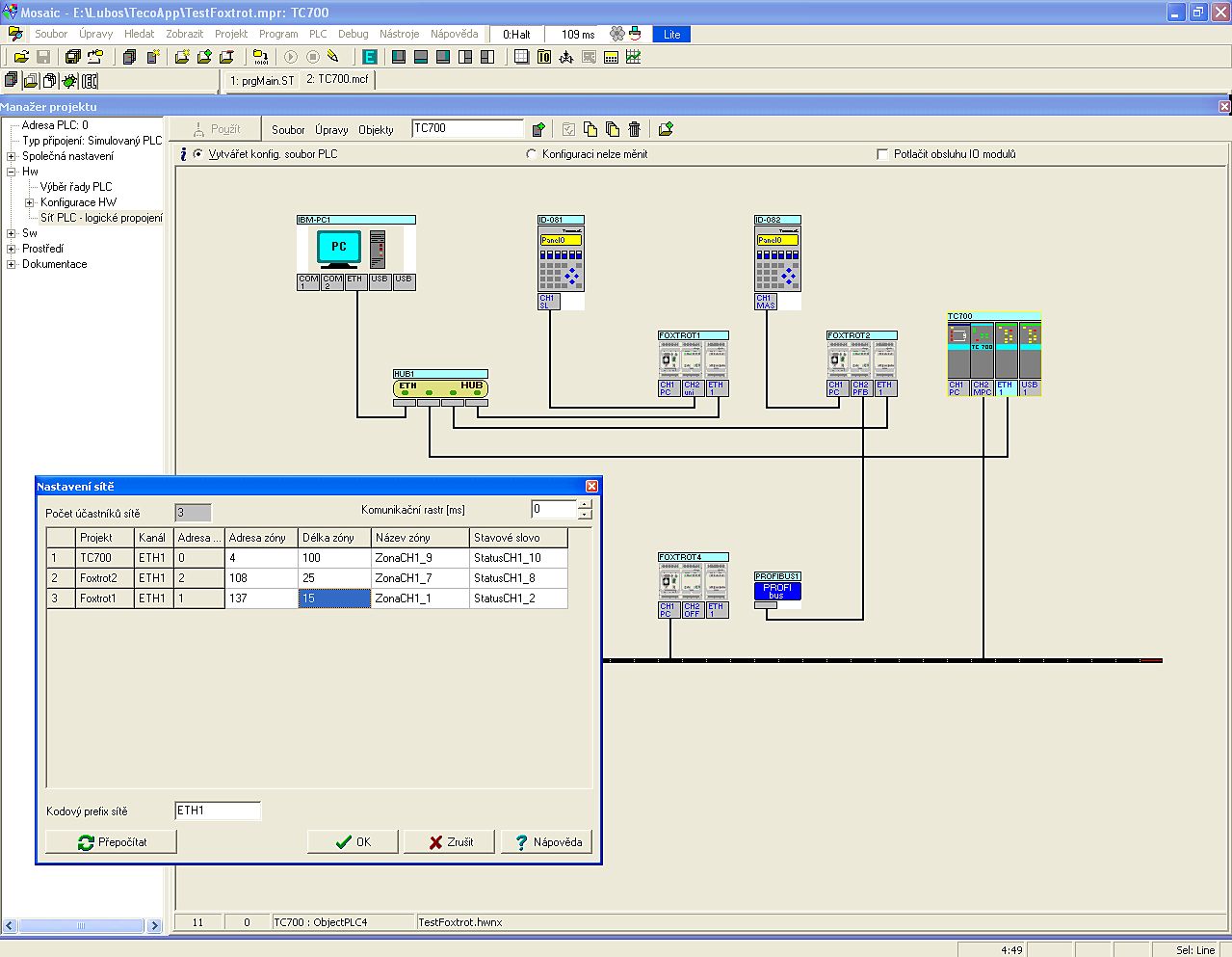The width and height of the screenshot is (1232, 957).
Task: Click the trash delete icon in project manager
Action: tap(634, 129)
